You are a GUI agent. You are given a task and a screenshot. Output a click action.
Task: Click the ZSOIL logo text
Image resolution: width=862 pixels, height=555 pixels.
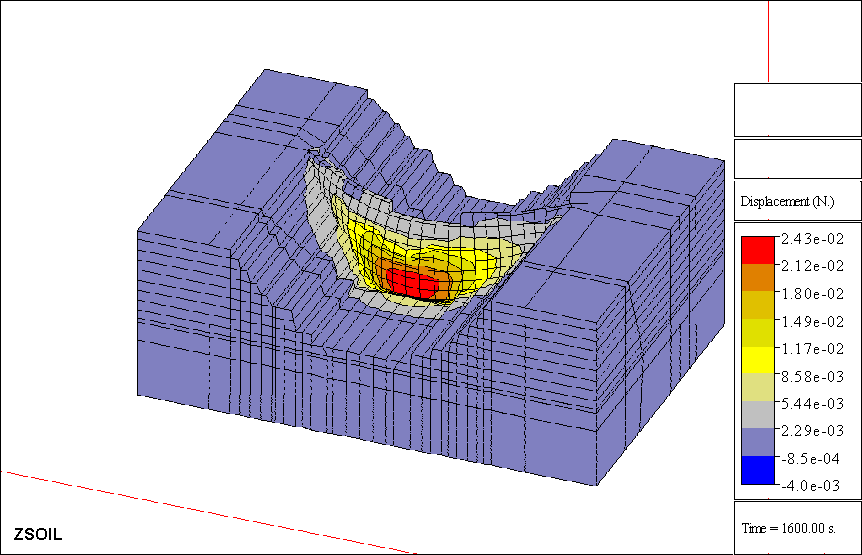[x=38, y=534]
